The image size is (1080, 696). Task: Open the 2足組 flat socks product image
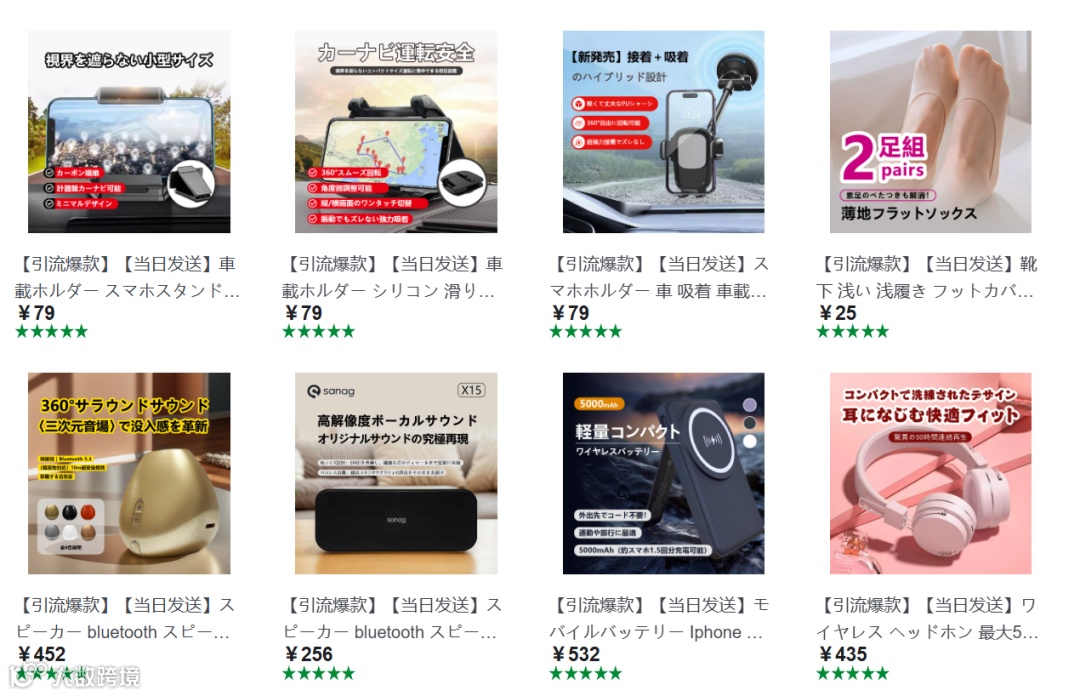pos(931,132)
